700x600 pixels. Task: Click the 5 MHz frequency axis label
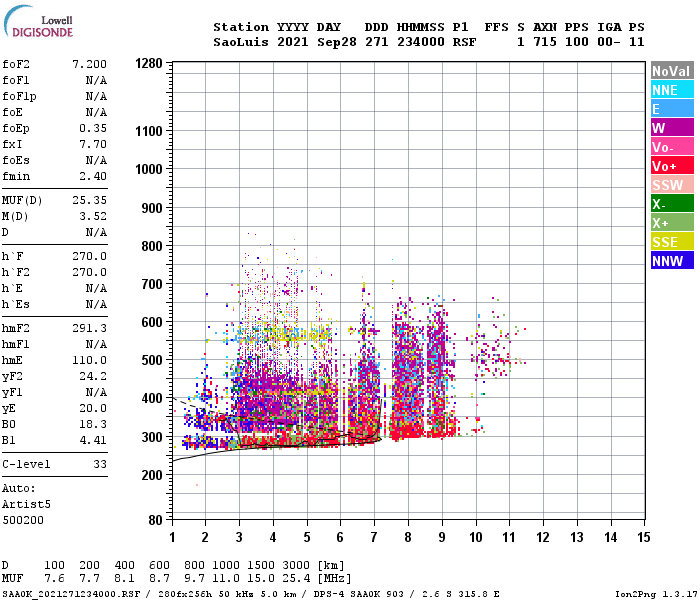[307, 537]
